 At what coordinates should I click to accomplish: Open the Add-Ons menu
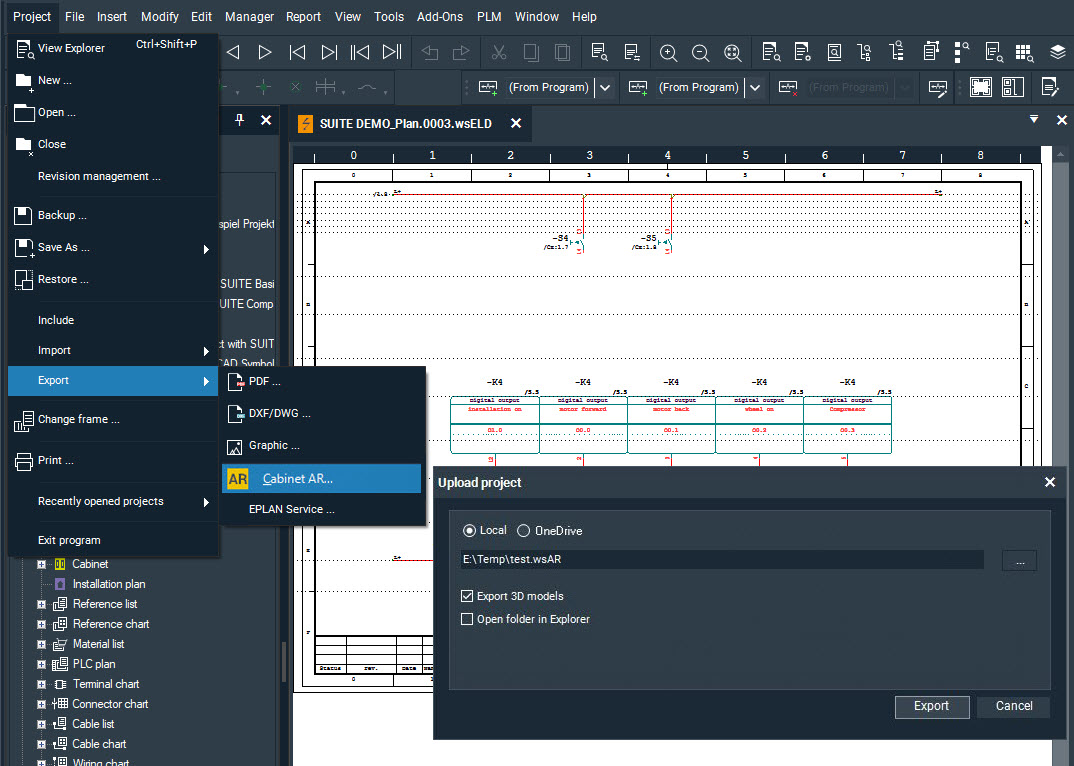440,16
